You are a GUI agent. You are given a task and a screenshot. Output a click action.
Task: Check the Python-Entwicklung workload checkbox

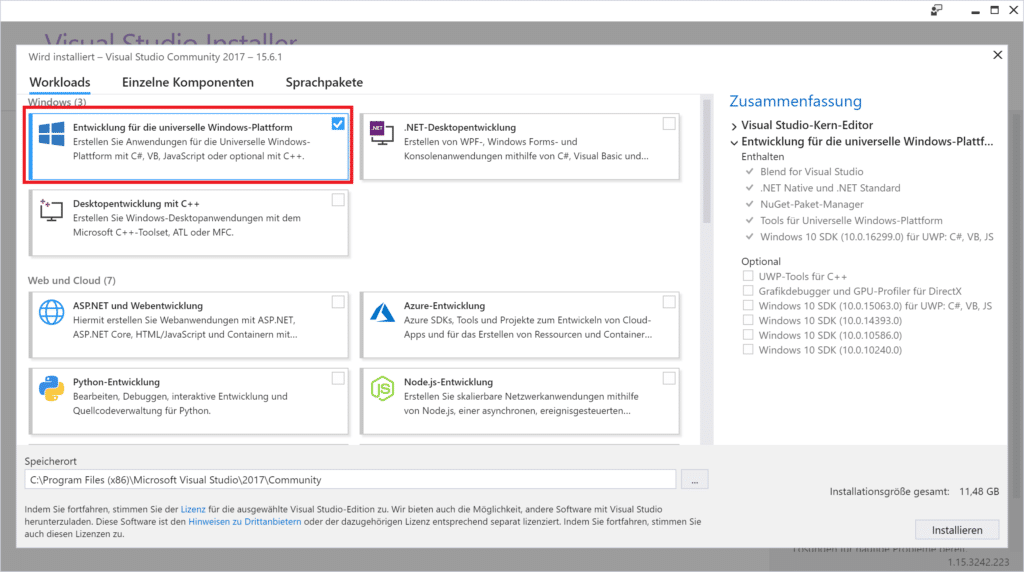point(338,378)
